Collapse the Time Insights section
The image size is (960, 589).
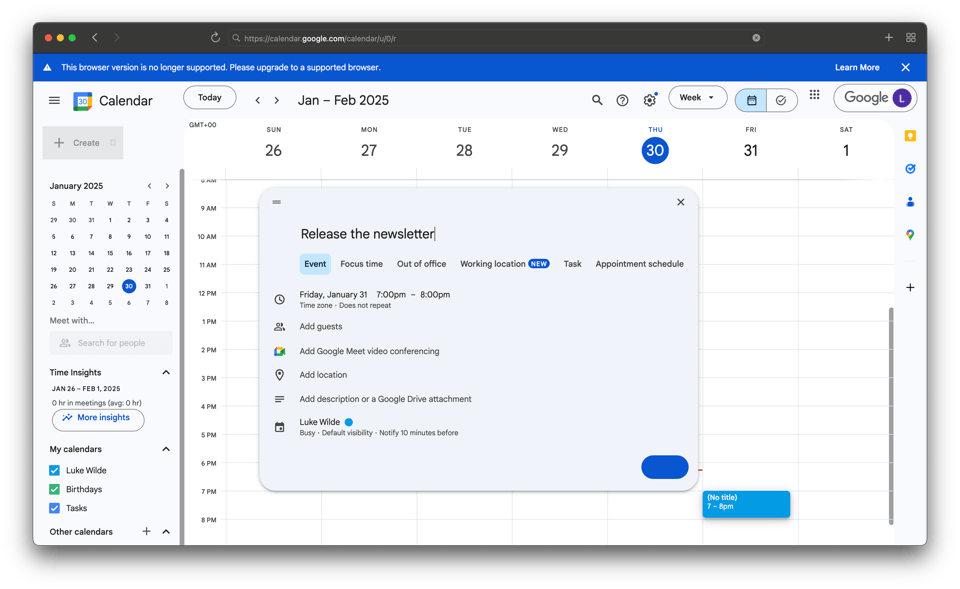(x=166, y=373)
